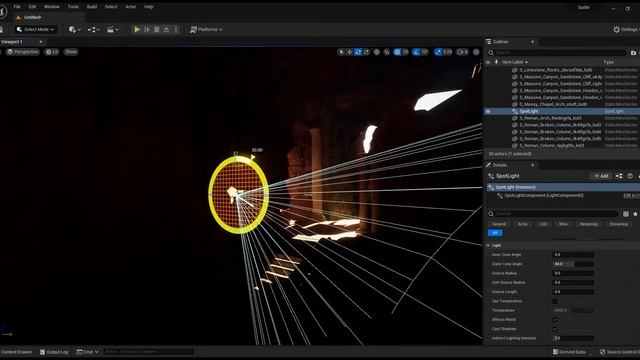This screenshot has height=360, width=640.
Task: Select the General details filter
Action: (499, 224)
